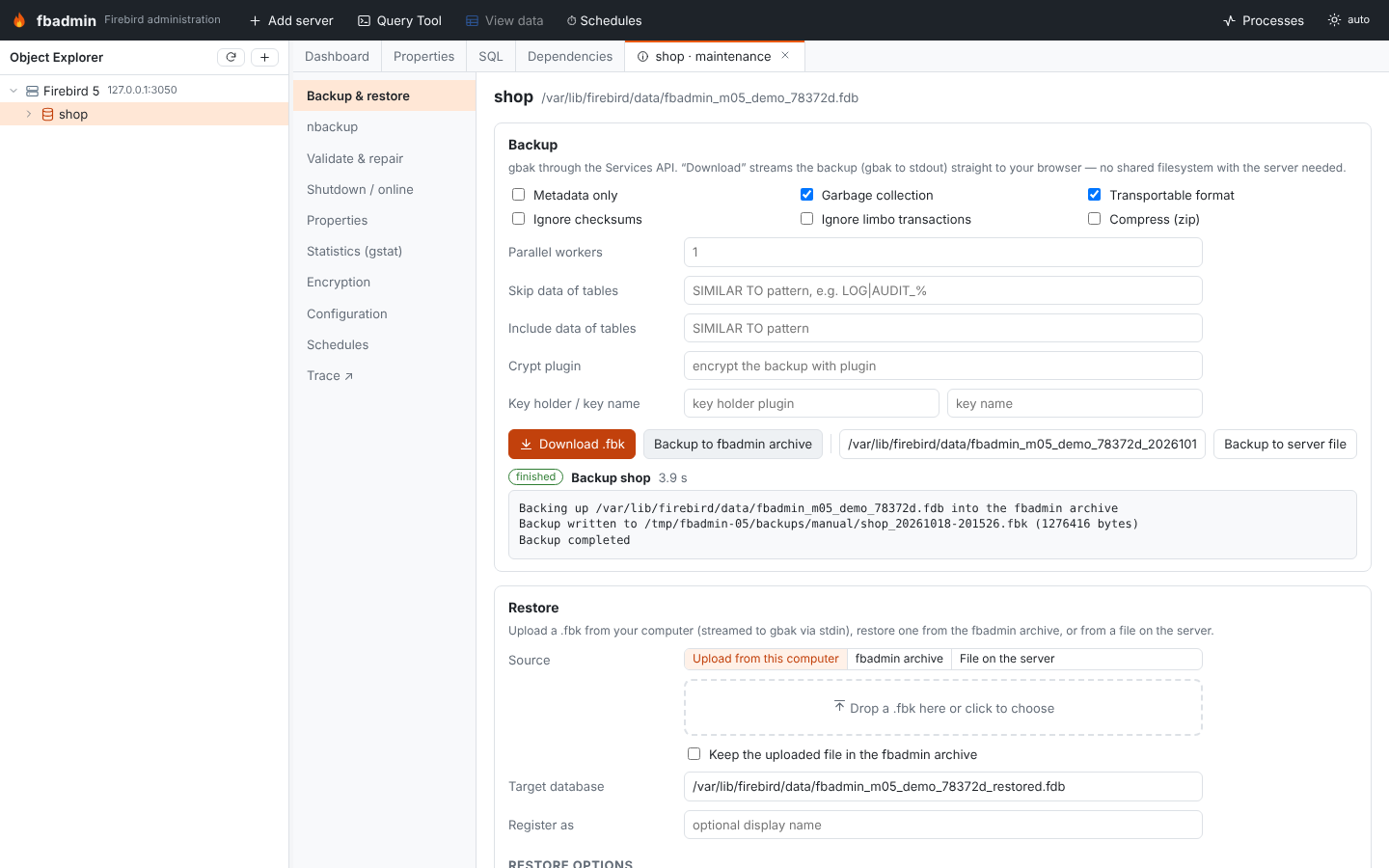Open Schedules from the top bar

[x=604, y=20]
